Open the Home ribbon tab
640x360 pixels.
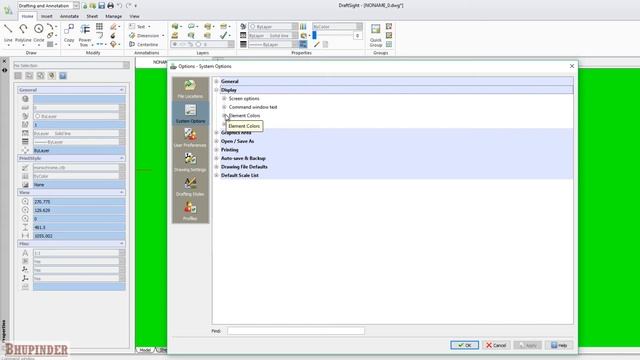[27, 16]
